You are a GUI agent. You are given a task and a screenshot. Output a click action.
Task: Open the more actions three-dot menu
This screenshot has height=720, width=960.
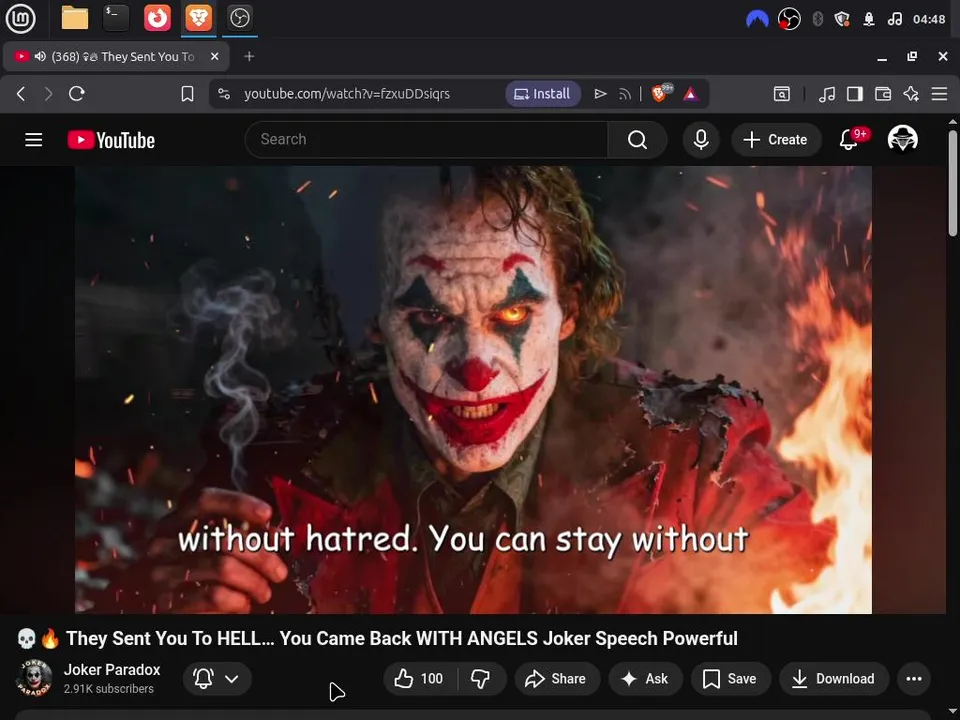(x=914, y=678)
